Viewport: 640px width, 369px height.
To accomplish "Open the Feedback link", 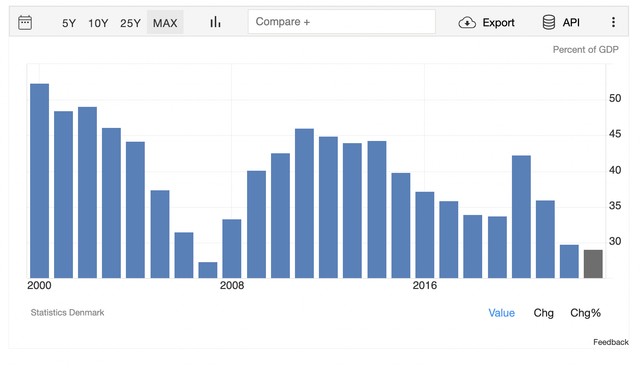I will (x=611, y=342).
